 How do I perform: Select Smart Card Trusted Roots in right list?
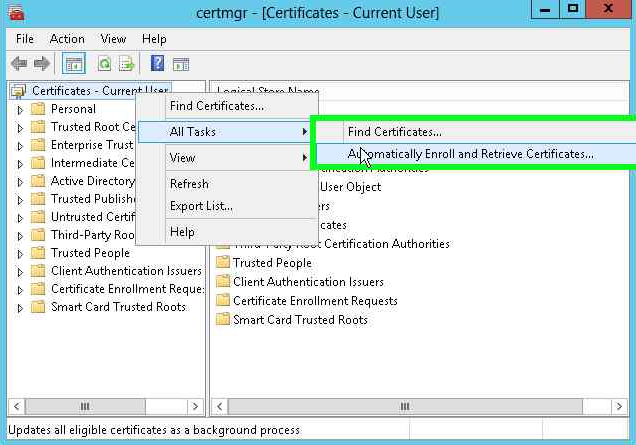pyautogui.click(x=300, y=320)
